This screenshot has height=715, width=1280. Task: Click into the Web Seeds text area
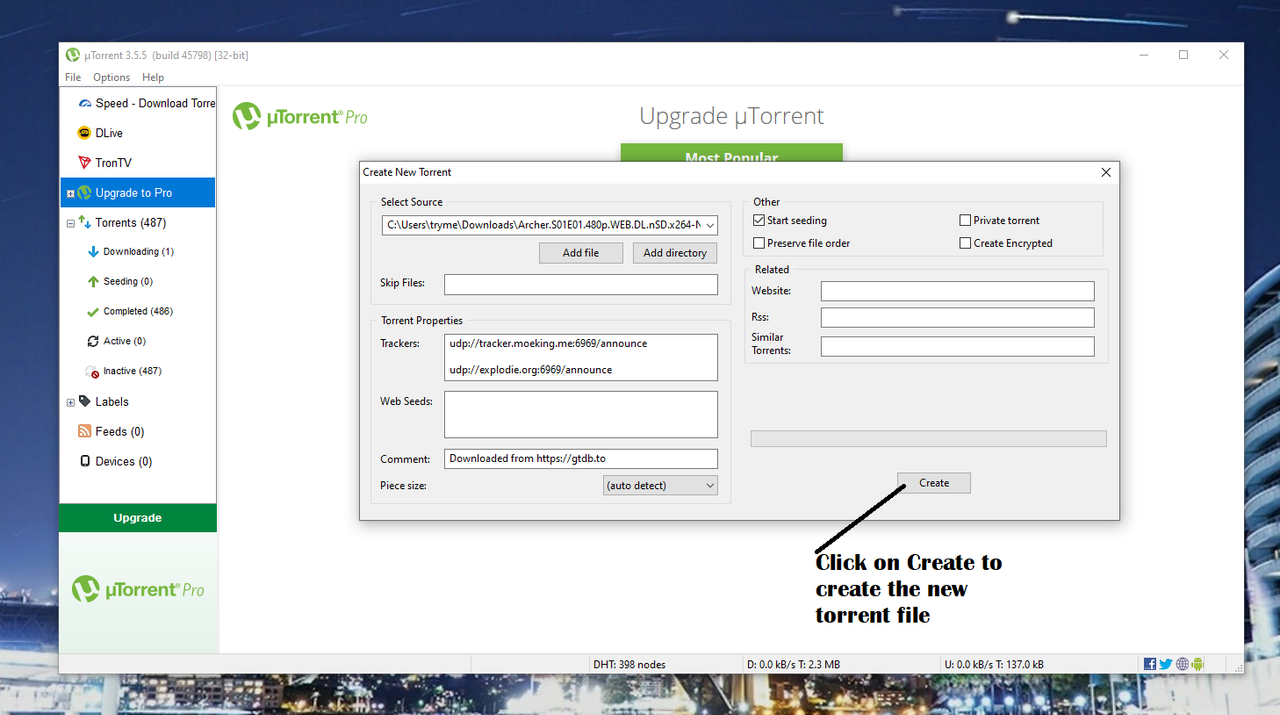[581, 414]
